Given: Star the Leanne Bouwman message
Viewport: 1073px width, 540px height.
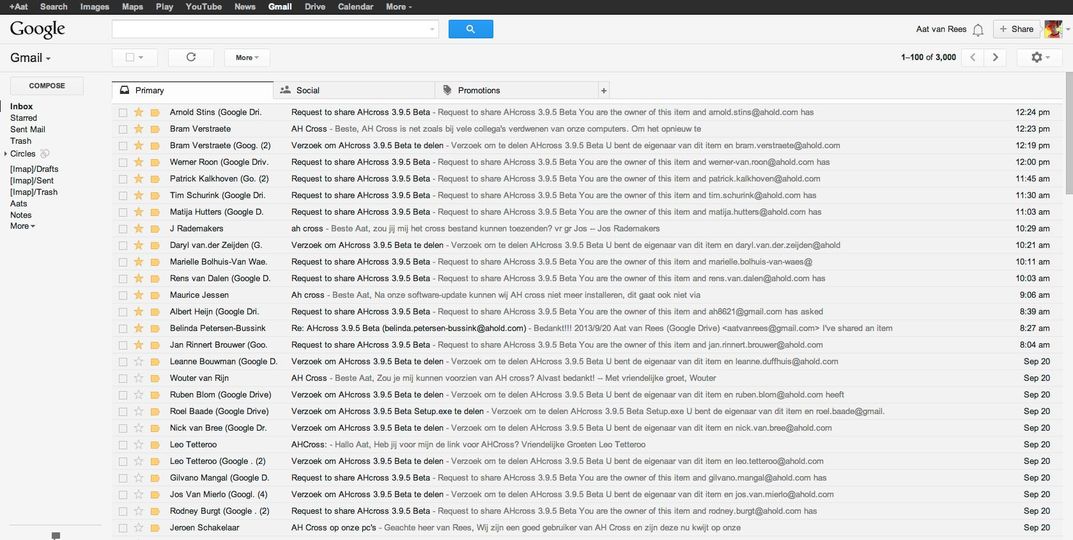Looking at the screenshot, I should [138, 361].
